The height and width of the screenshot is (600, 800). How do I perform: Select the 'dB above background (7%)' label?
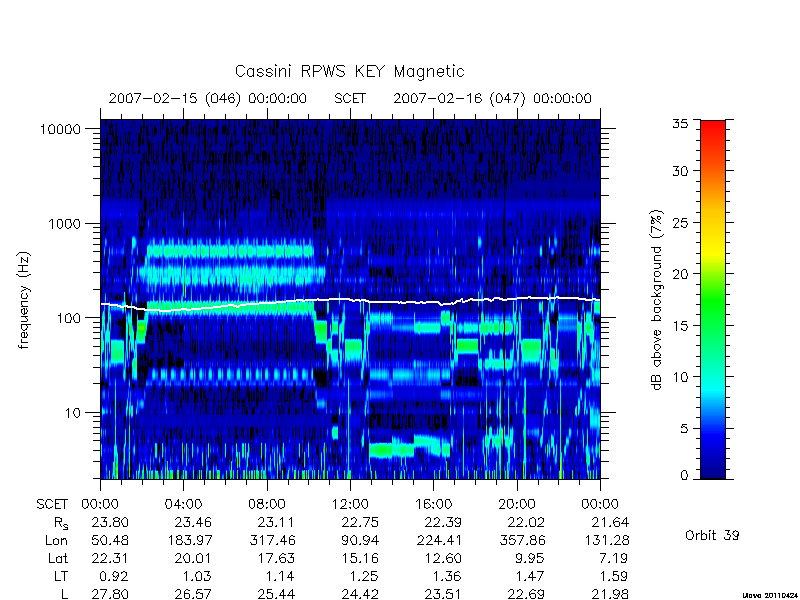(658, 300)
